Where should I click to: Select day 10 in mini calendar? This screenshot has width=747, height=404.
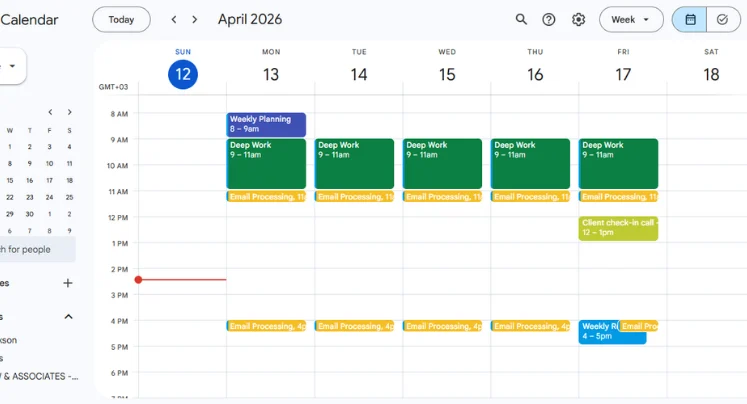[50, 163]
